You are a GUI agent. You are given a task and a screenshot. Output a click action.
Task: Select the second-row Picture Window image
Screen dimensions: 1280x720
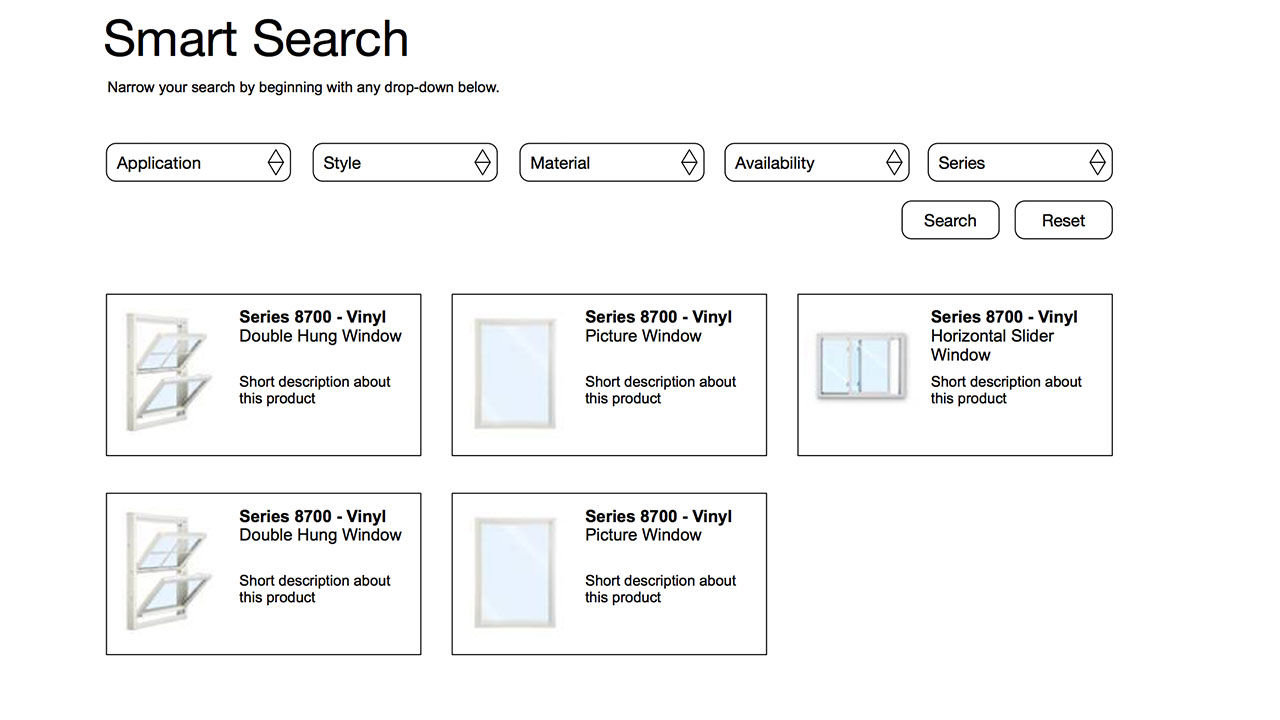pyautogui.click(x=513, y=572)
